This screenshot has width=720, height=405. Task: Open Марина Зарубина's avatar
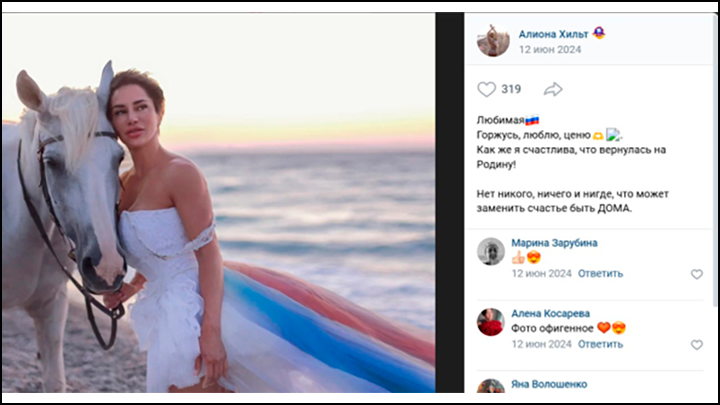point(490,251)
